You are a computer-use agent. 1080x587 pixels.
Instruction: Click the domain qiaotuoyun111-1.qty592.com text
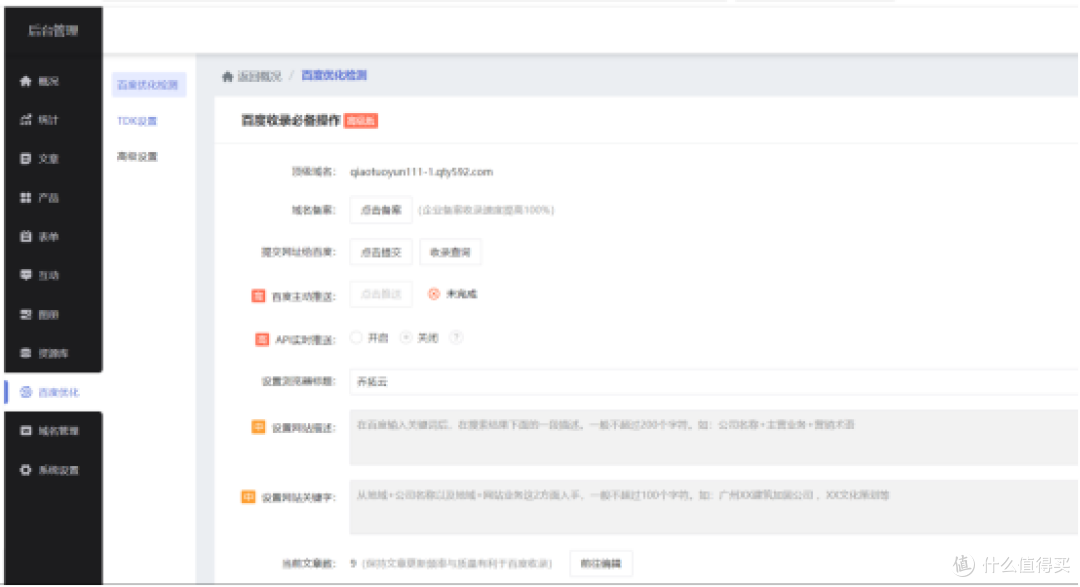point(422,172)
